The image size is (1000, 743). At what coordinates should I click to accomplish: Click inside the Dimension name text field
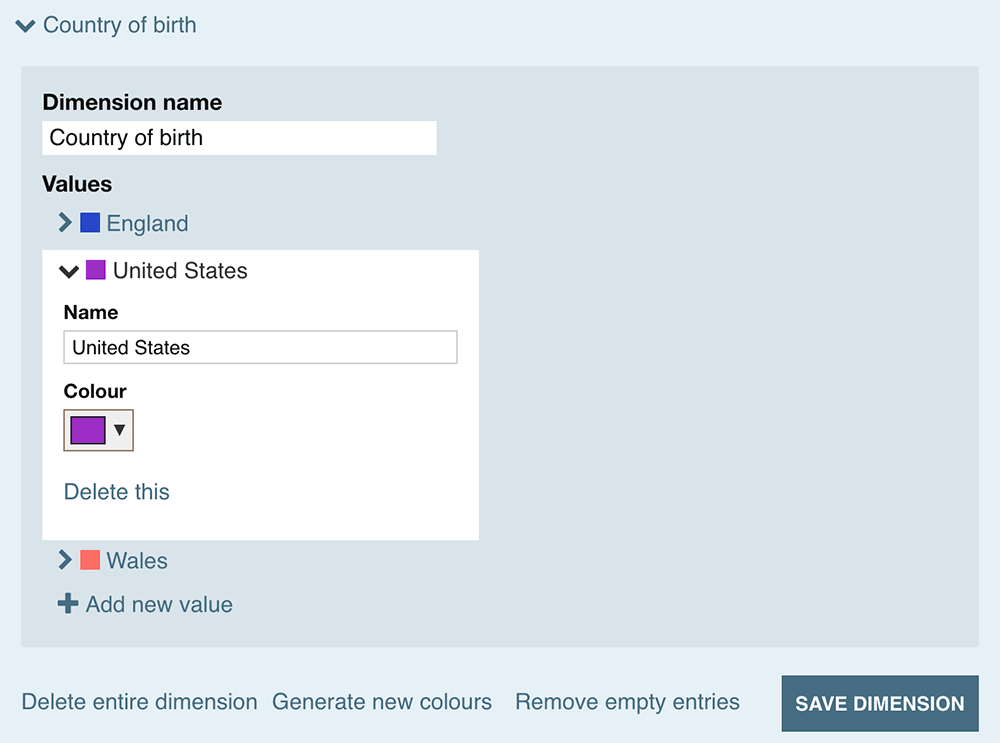[240, 138]
